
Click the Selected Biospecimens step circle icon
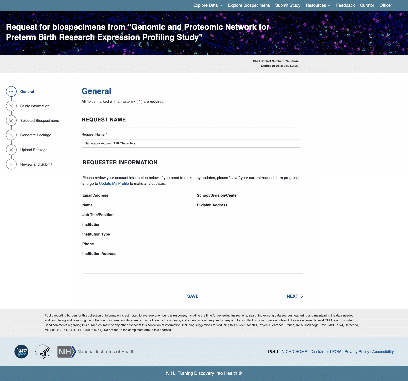11,120
